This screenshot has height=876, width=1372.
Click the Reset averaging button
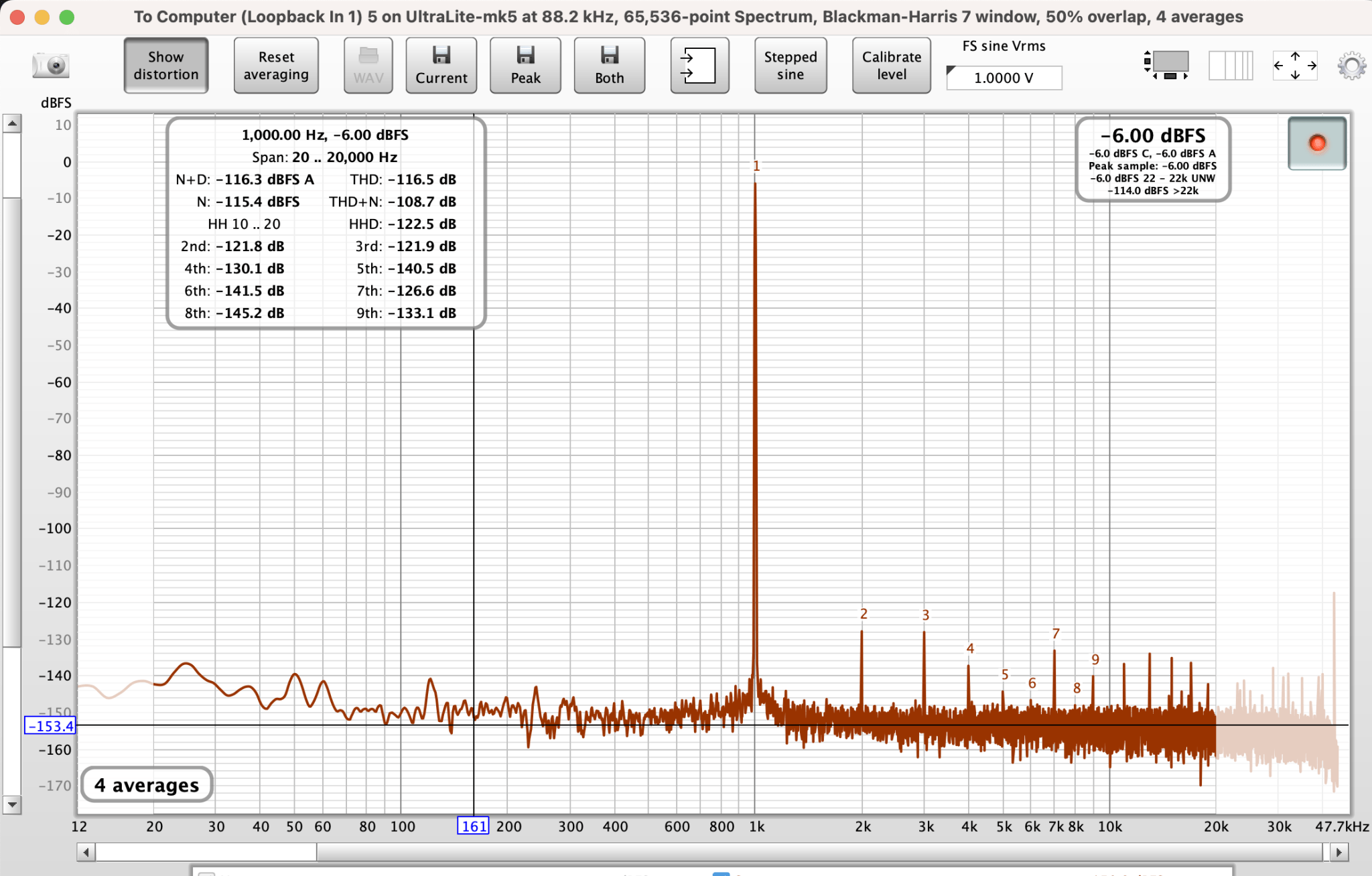tap(276, 66)
